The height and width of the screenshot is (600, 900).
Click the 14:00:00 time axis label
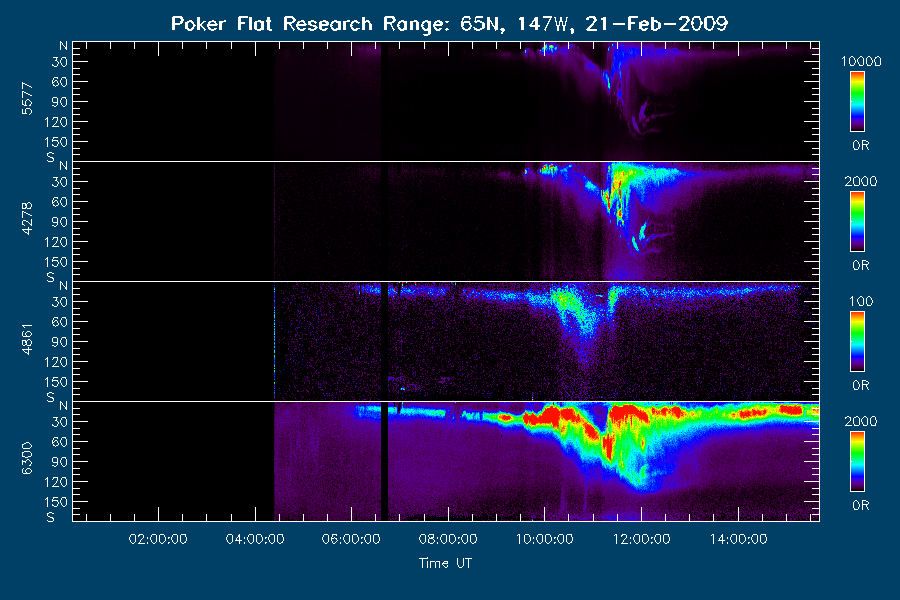739,539
